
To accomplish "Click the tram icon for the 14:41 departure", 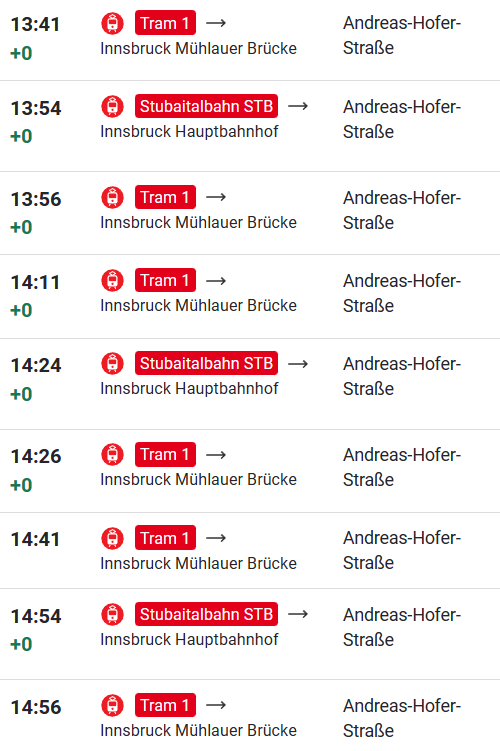I will point(113,538).
